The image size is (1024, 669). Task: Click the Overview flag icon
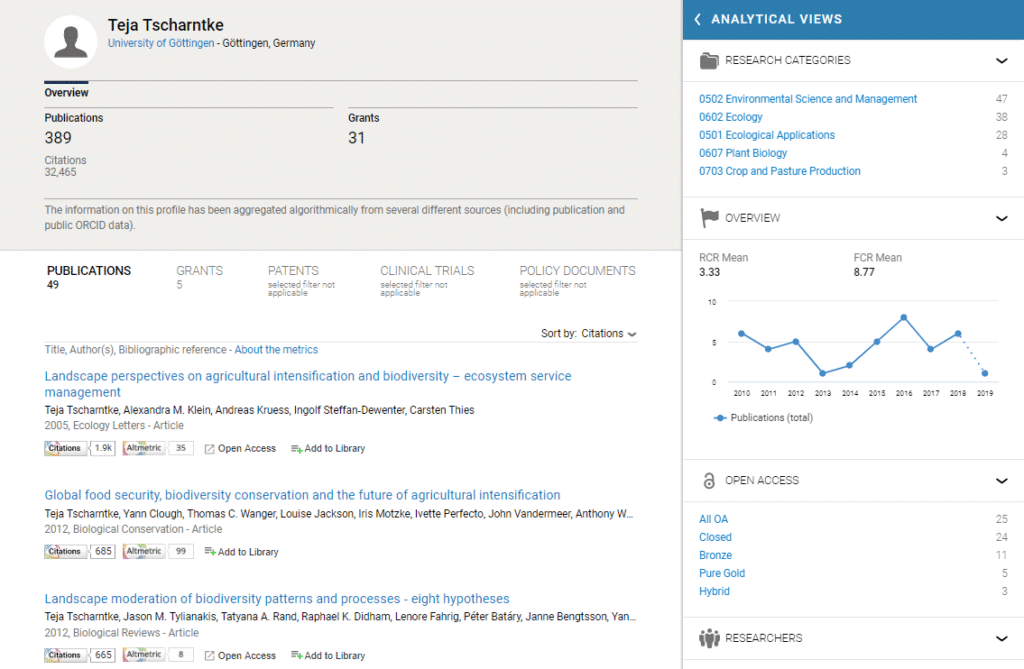[x=709, y=218]
